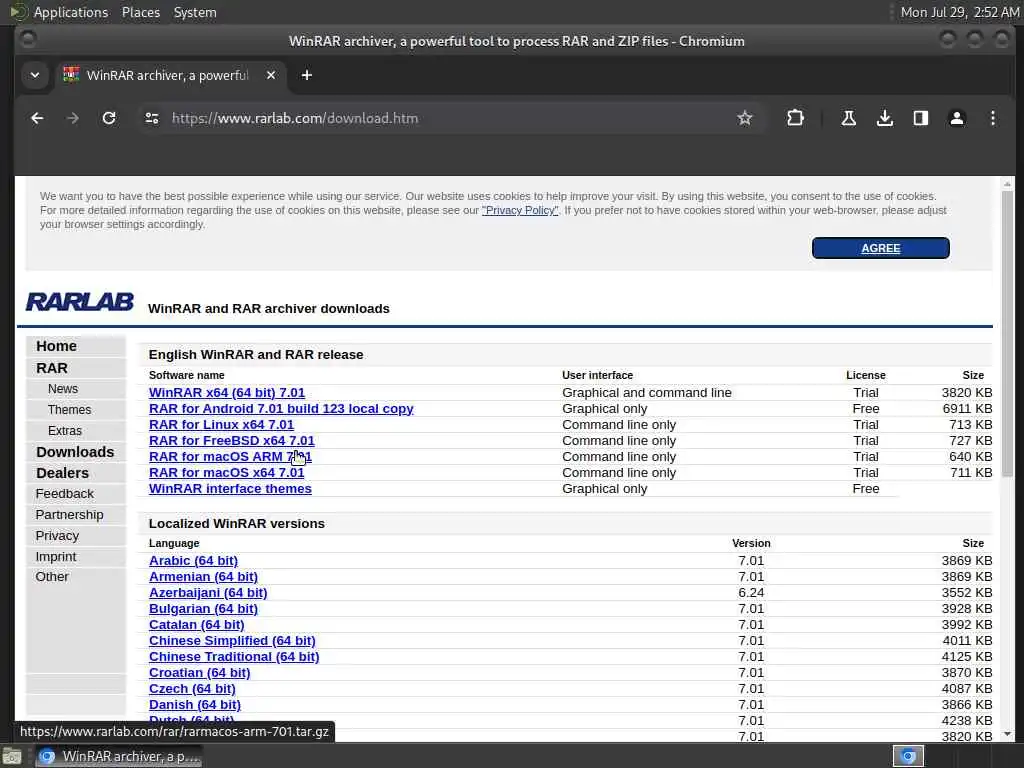The width and height of the screenshot is (1024, 768).
Task: Download WinRAR x64 (64 bit) 7.01
Action: click(227, 392)
